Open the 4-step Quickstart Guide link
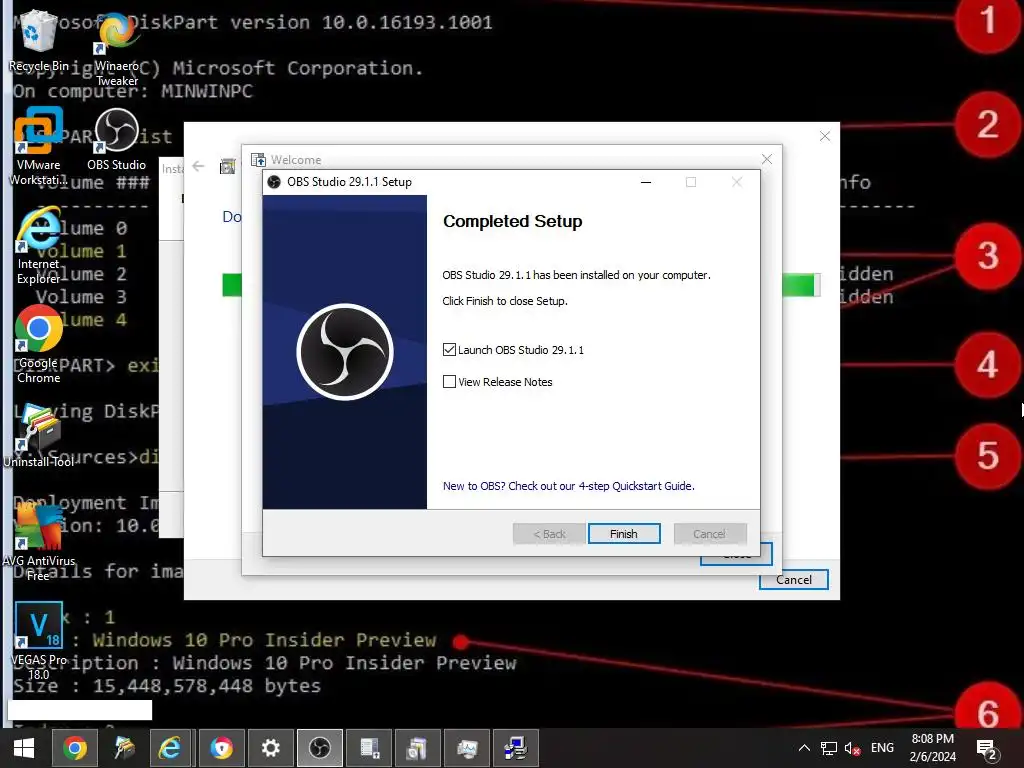 [568, 486]
